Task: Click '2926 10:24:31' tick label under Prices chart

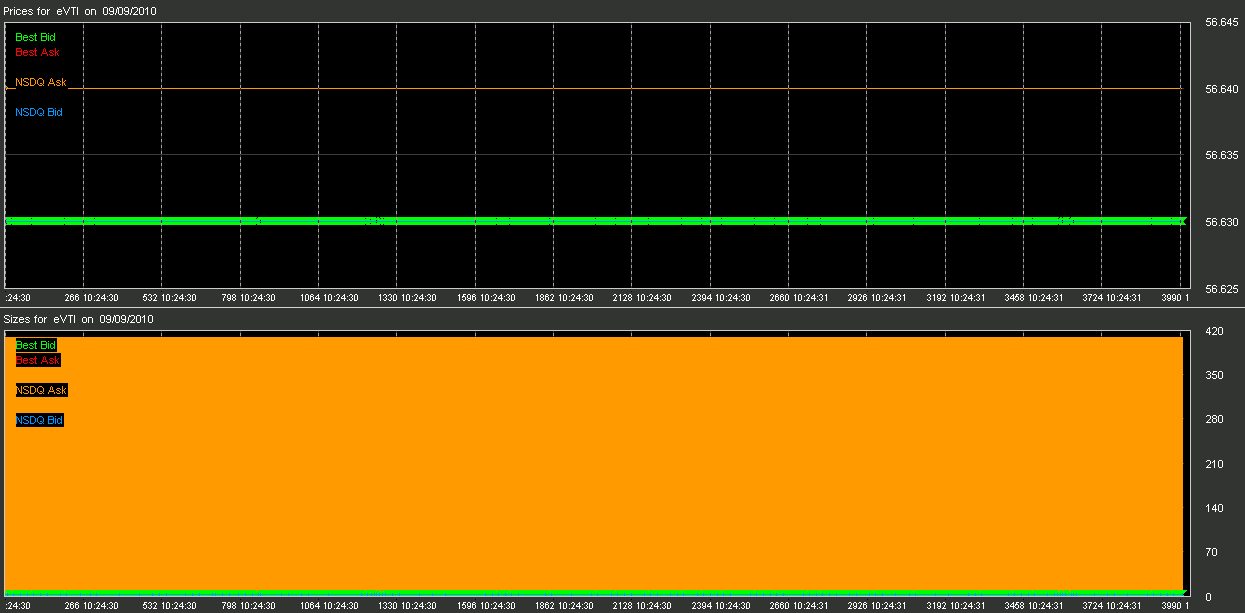Action: coord(877,297)
